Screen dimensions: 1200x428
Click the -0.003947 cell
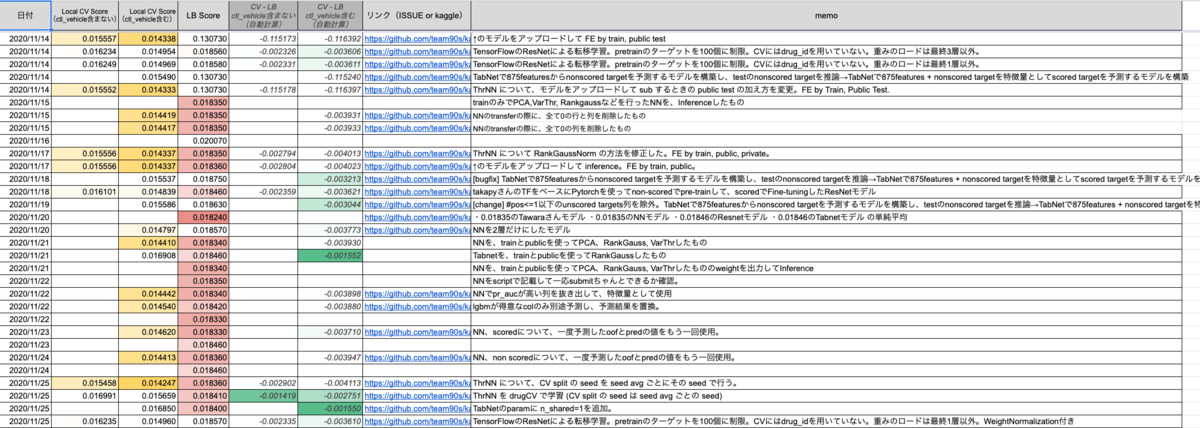tap(329, 357)
